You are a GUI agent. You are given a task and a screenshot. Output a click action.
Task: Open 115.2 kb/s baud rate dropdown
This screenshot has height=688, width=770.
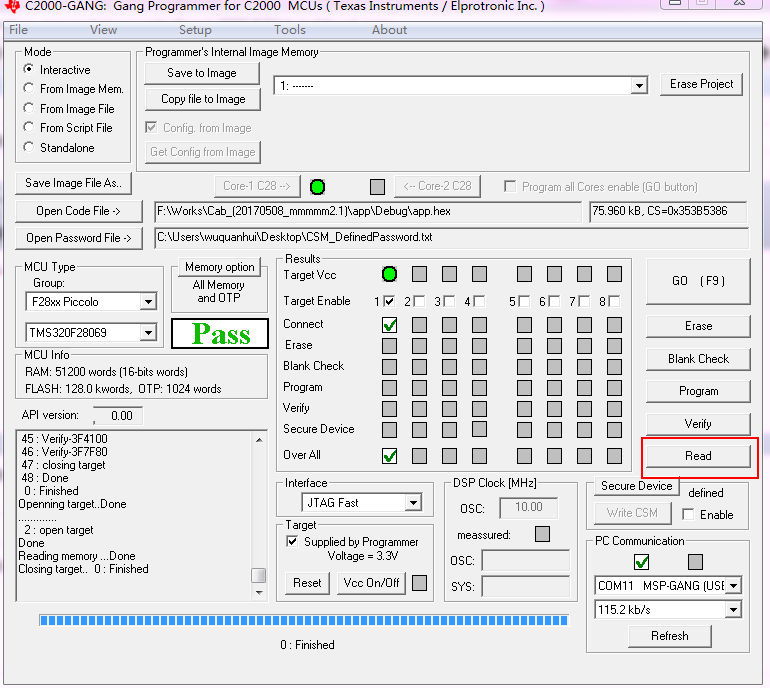(x=734, y=610)
